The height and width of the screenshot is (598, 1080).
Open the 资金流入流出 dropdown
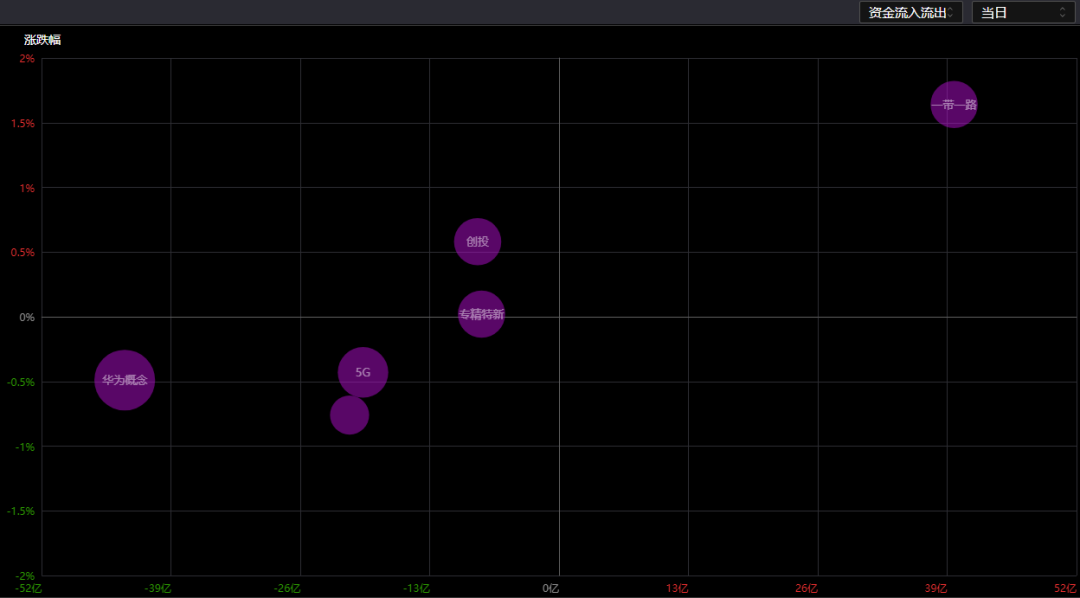[x=910, y=12]
